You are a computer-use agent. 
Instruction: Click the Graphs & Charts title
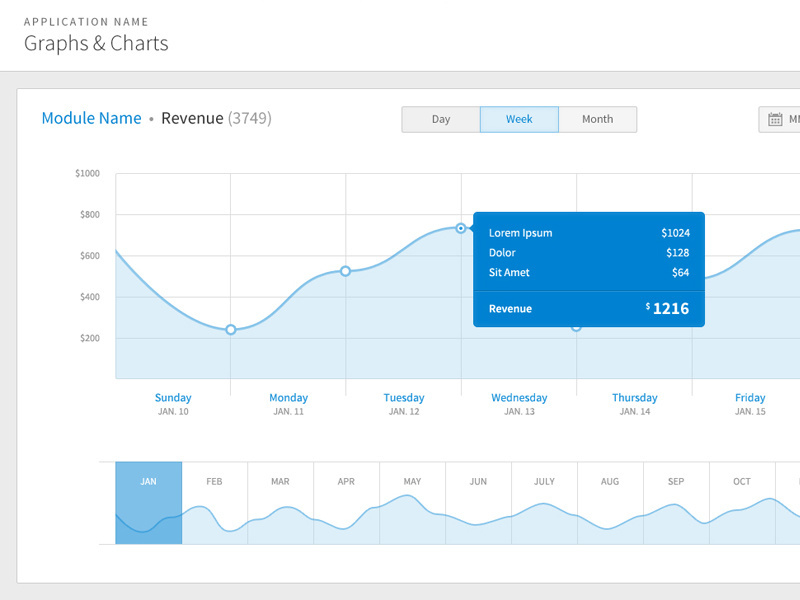click(x=96, y=43)
